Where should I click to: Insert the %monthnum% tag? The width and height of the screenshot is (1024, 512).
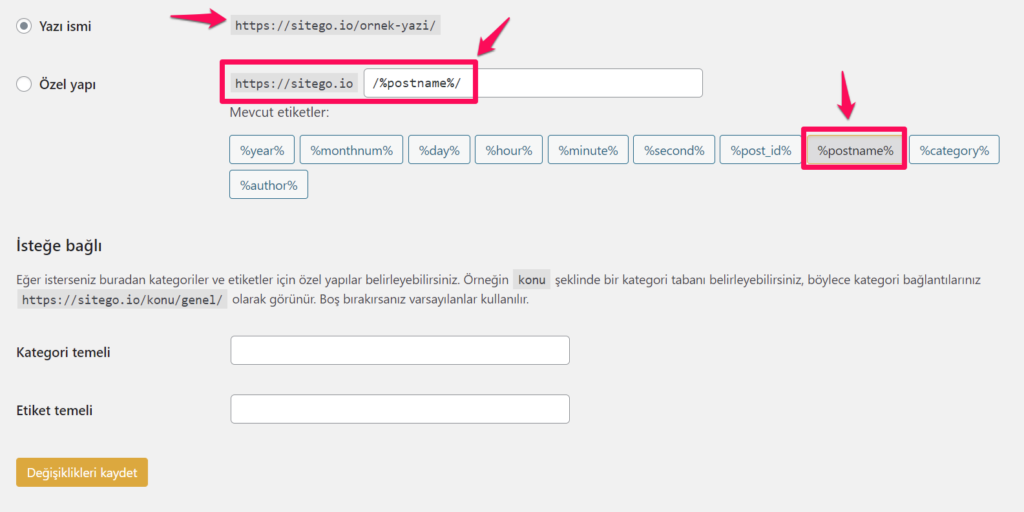coord(351,151)
